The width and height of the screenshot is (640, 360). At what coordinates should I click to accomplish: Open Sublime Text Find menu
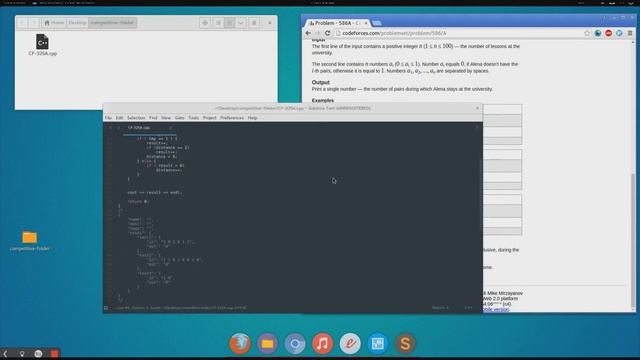click(153, 118)
